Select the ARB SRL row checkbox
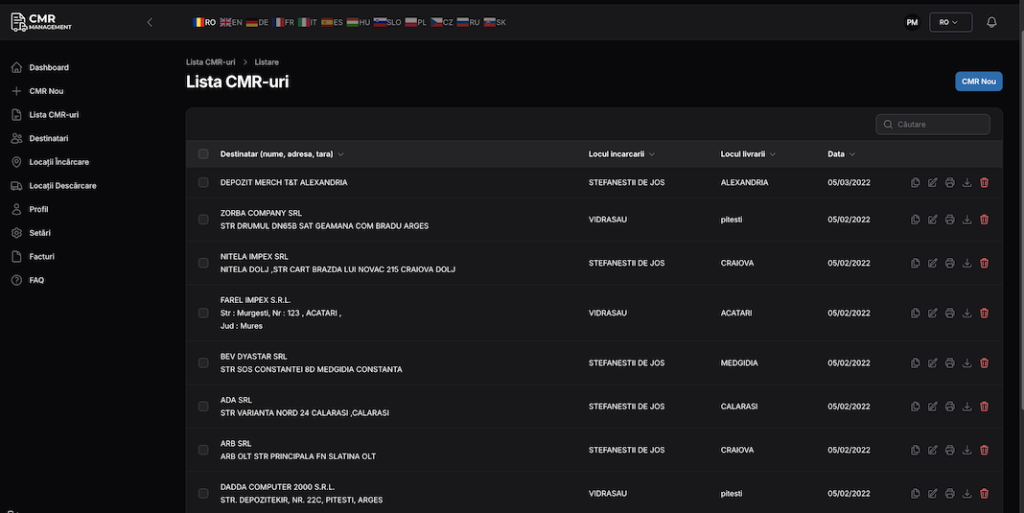Viewport: 1024px width, 513px height. pyautogui.click(x=203, y=450)
